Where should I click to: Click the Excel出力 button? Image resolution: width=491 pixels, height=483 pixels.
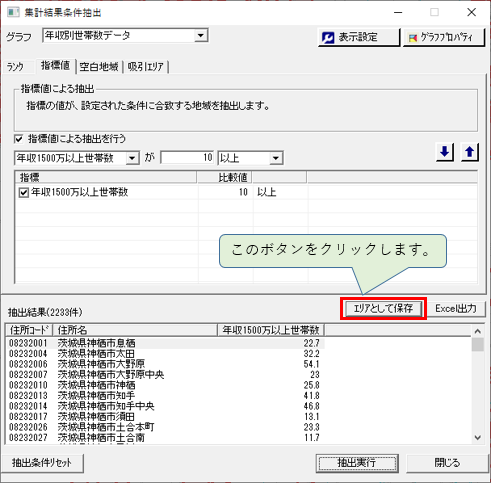pyautogui.click(x=456, y=308)
